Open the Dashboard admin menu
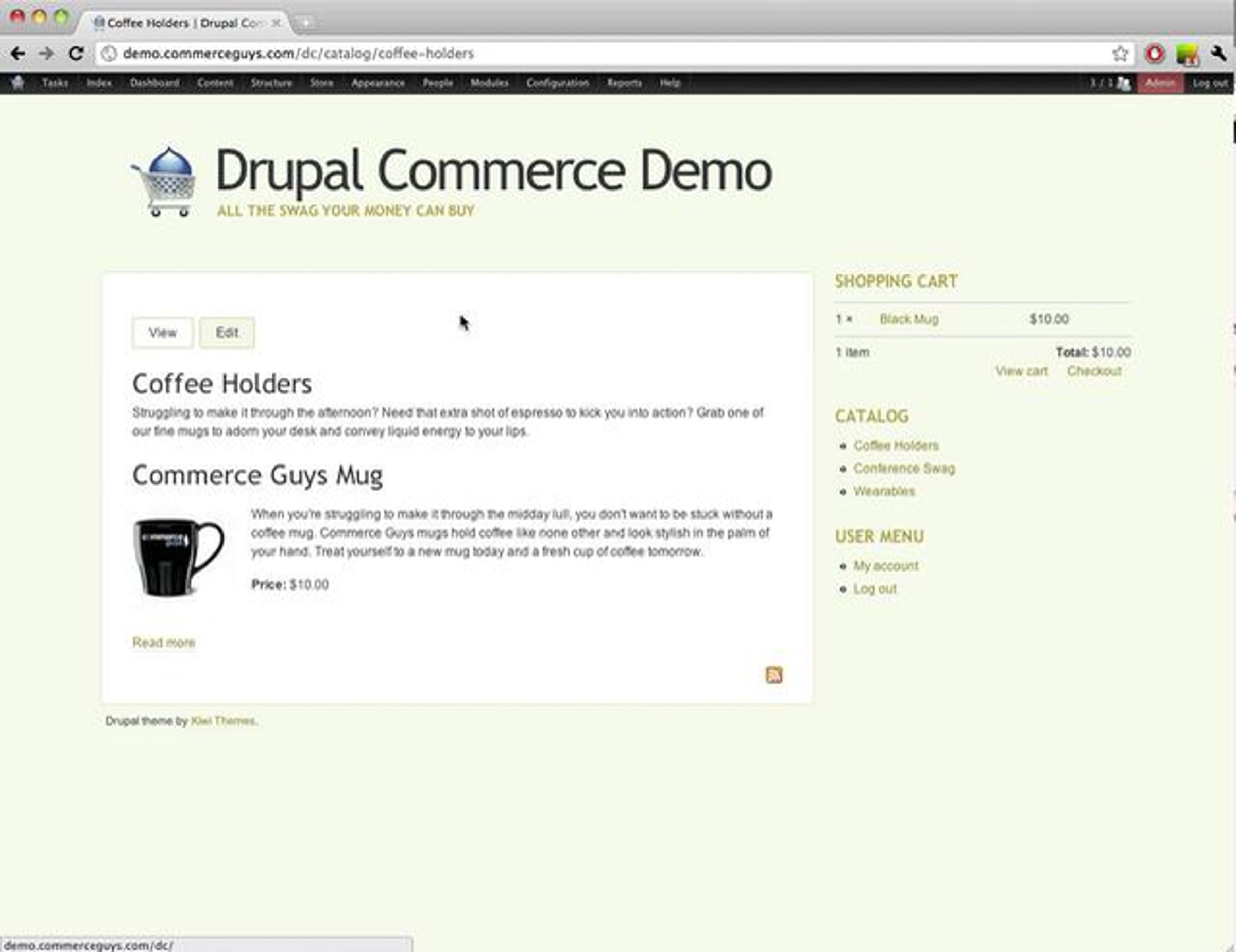Image resolution: width=1236 pixels, height=952 pixels. pos(154,83)
